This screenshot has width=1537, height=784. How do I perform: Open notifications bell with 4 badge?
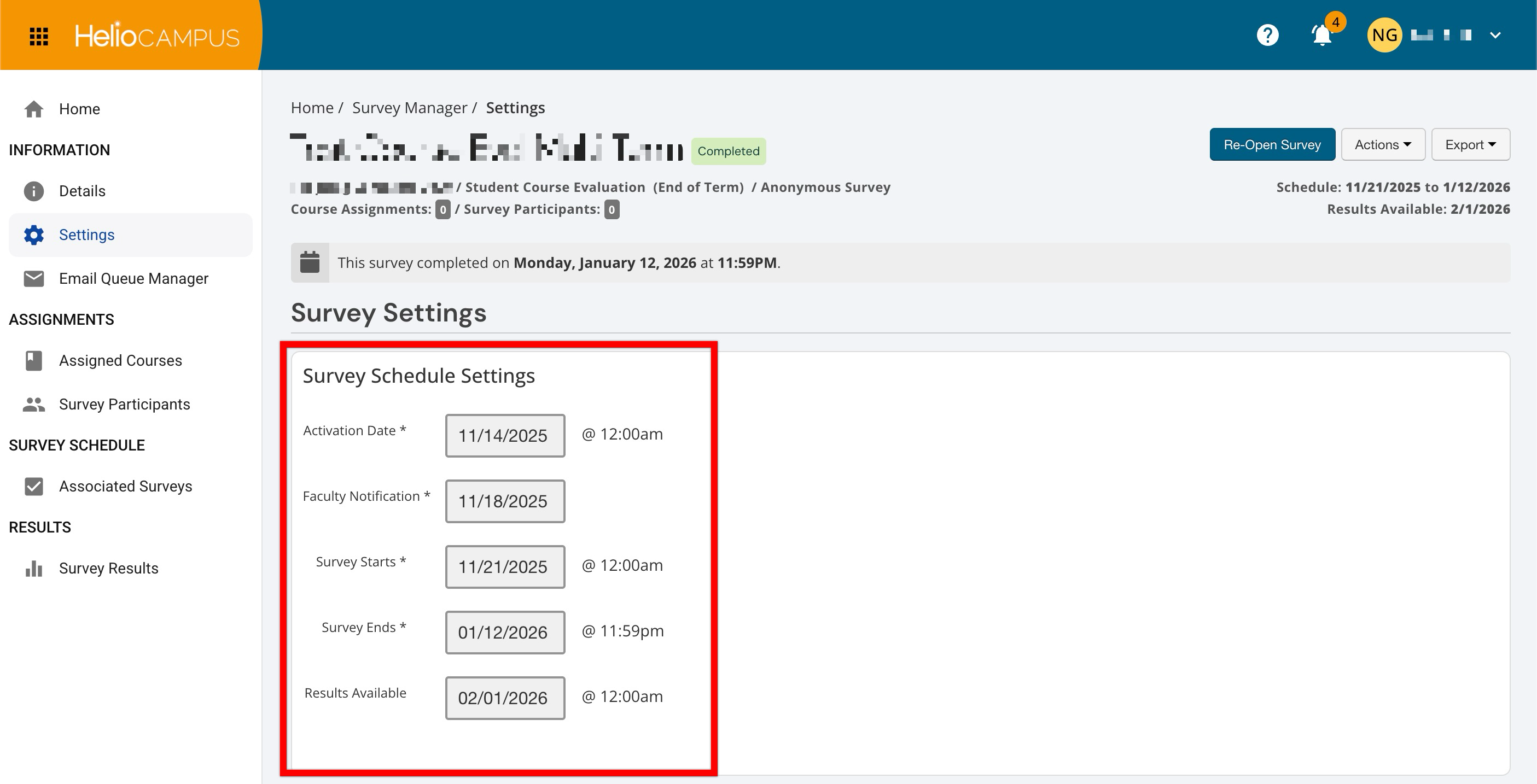tap(1322, 35)
